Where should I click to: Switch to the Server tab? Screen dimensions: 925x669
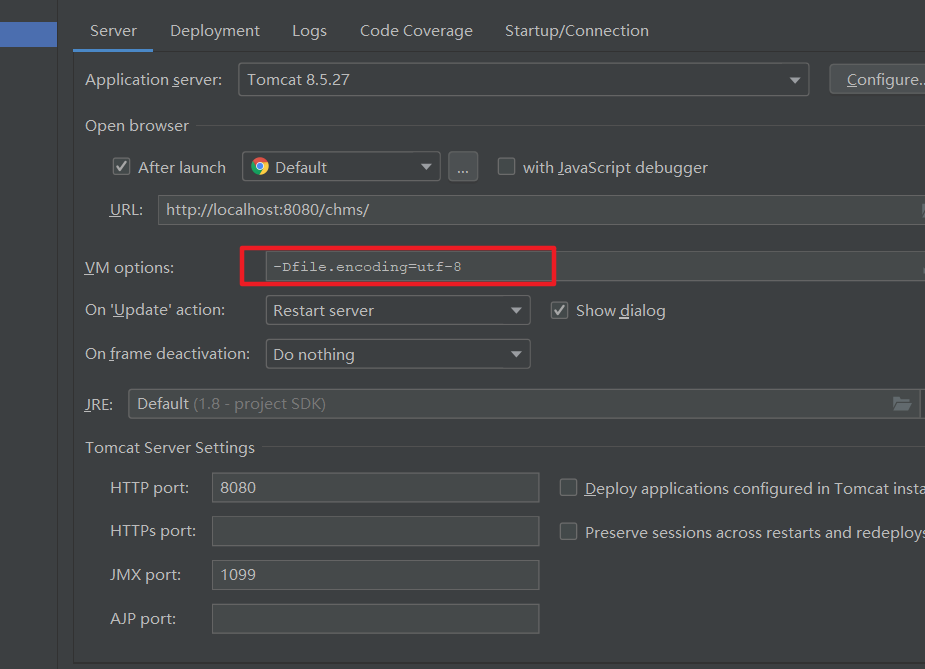coord(113,31)
